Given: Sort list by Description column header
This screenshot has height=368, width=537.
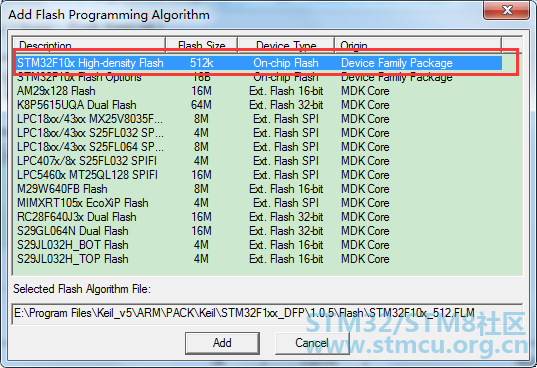Looking at the screenshot, I should coord(89,45).
